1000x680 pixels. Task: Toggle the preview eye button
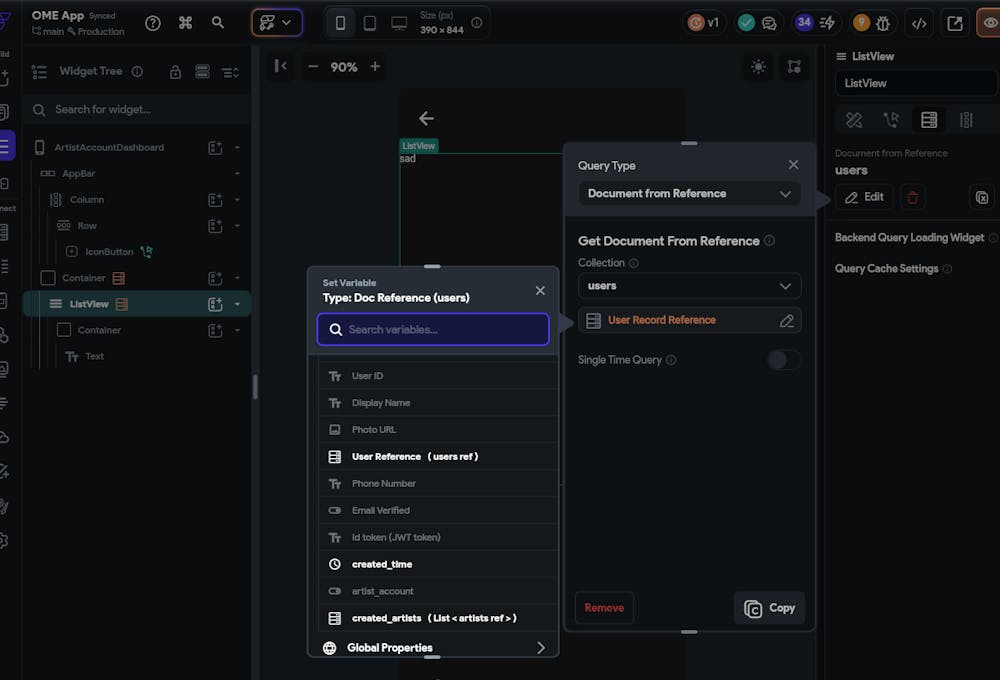(x=989, y=23)
